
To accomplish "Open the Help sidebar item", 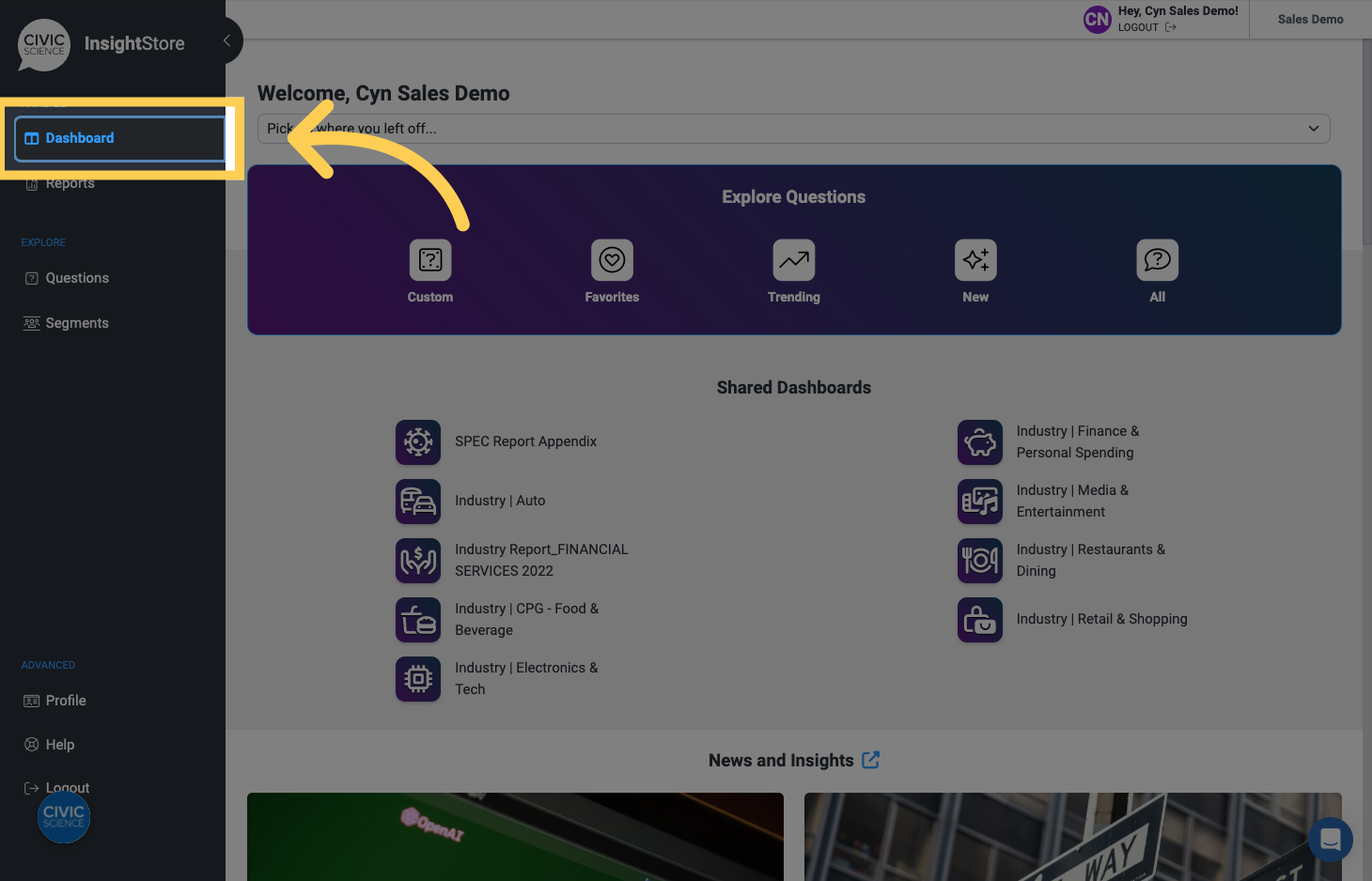I will [x=59, y=745].
